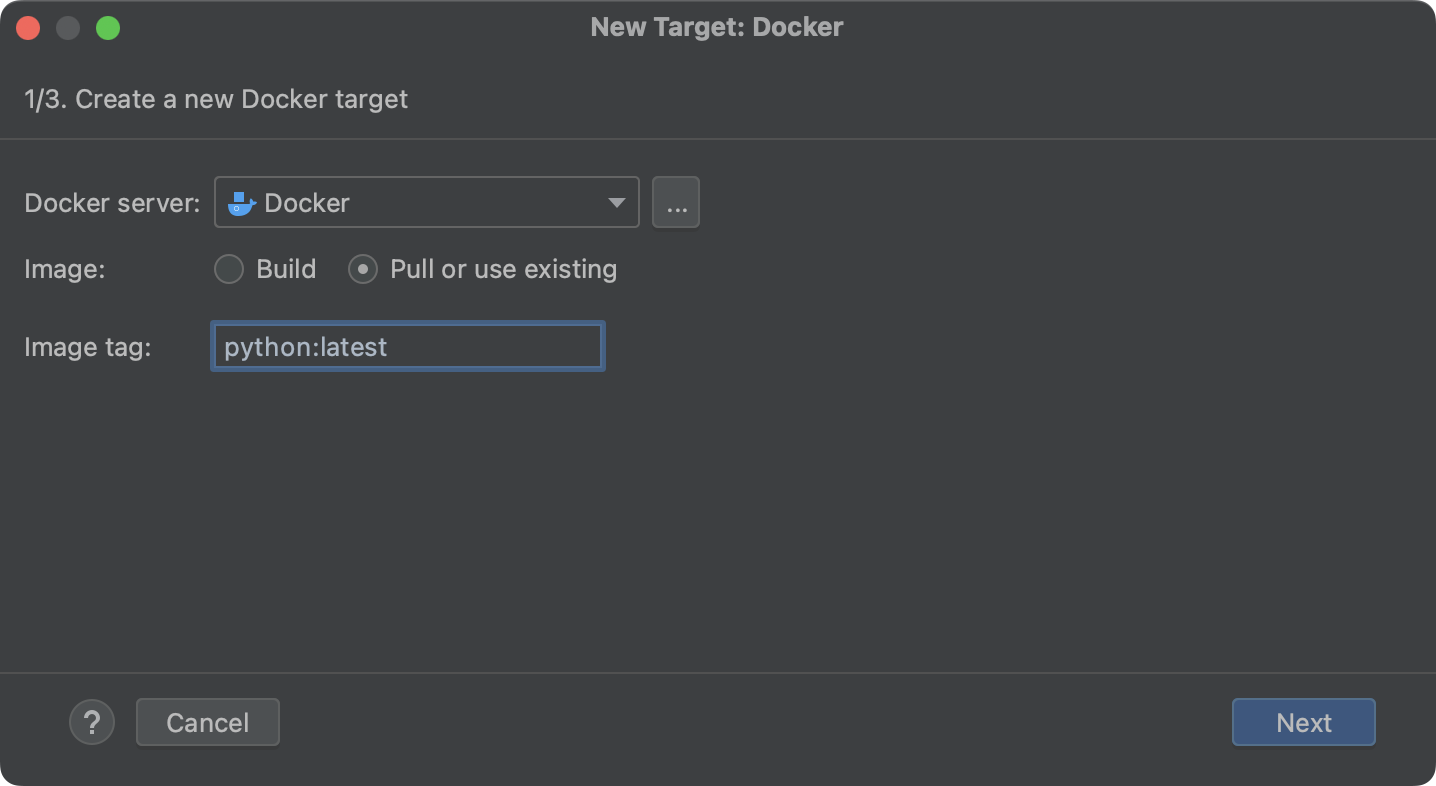Click the Pull or use existing label text
This screenshot has height=786, width=1436.
[503, 269]
